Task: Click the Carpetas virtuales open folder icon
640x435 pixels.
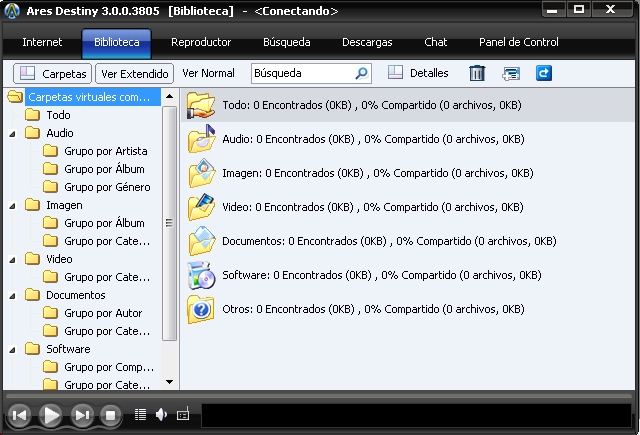Action: pyautogui.click(x=15, y=97)
